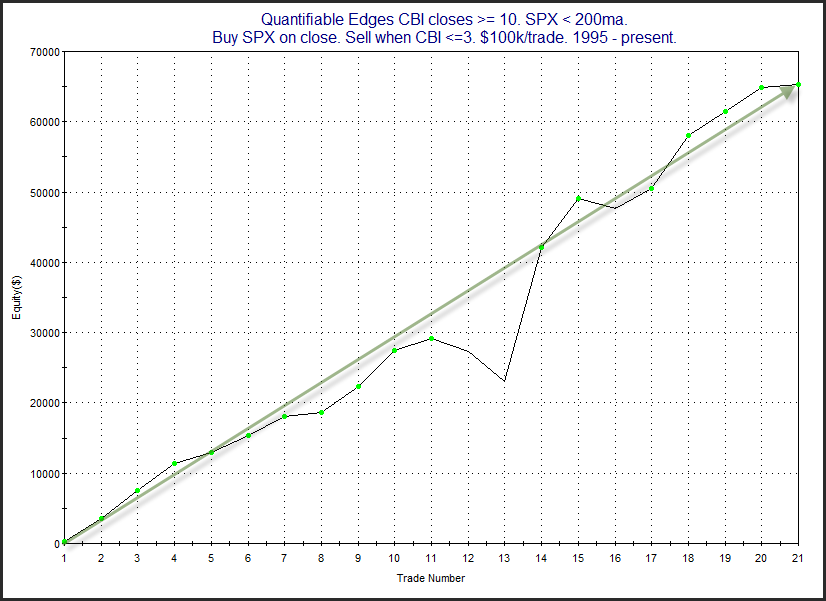The height and width of the screenshot is (601, 826).
Task: Click the green arrowhead of the trend line
Action: (x=788, y=91)
